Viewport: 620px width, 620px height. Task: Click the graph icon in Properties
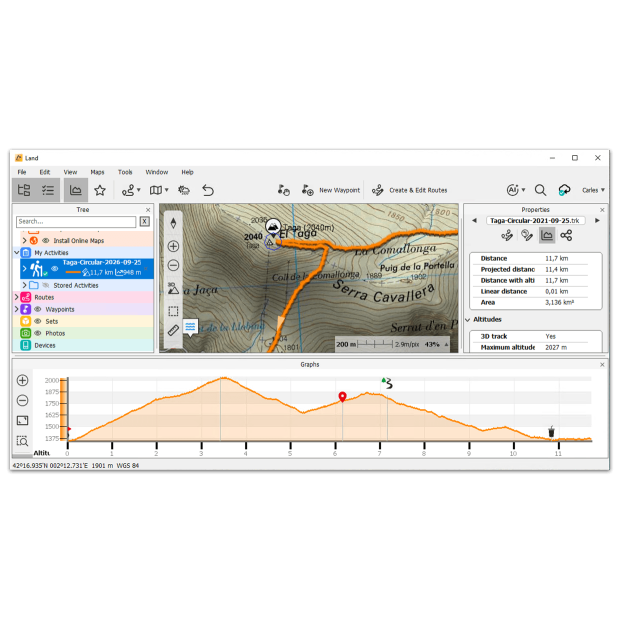[547, 236]
